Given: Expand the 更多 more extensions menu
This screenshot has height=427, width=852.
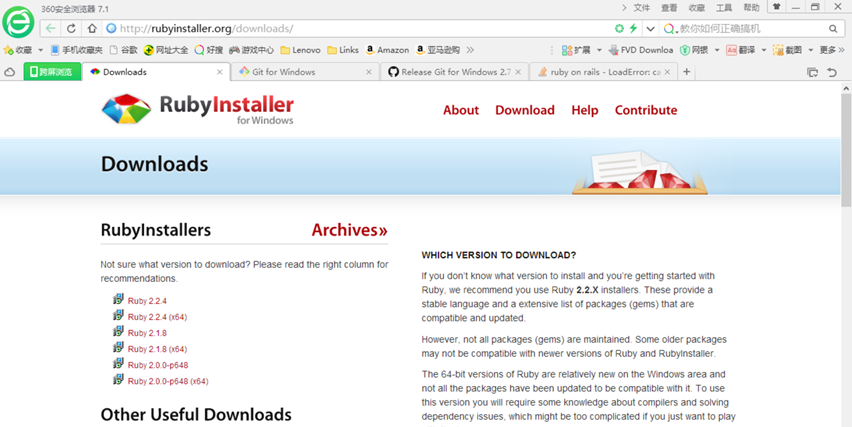Looking at the screenshot, I should tap(831, 50).
